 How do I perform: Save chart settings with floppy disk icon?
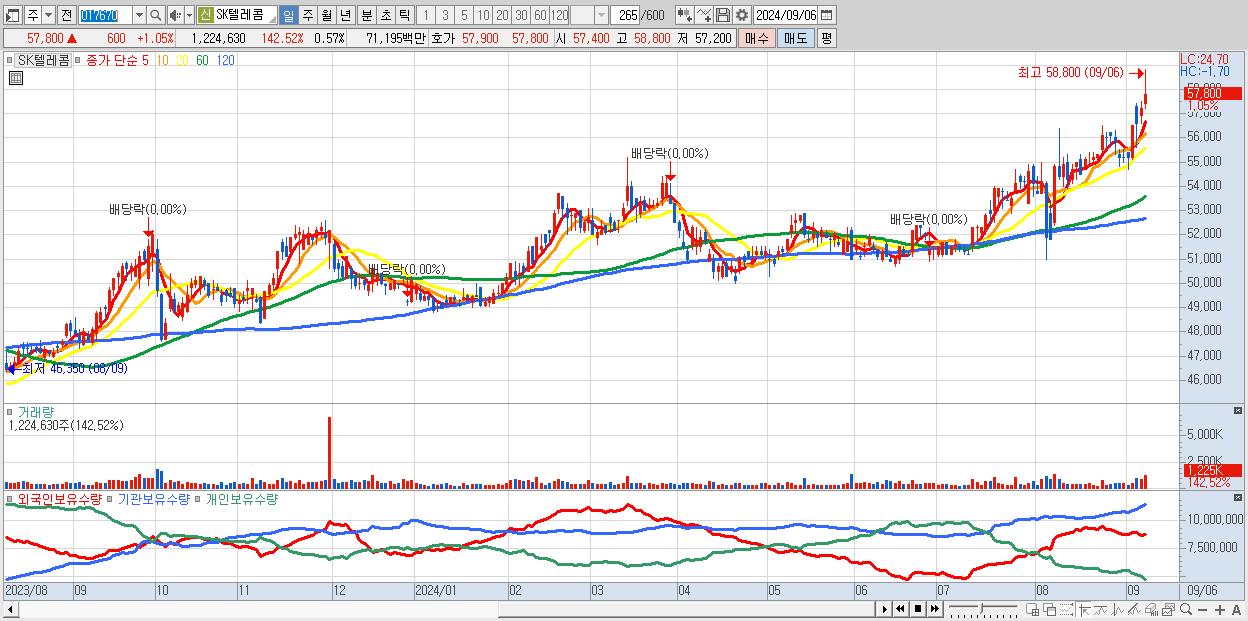tap(723, 16)
